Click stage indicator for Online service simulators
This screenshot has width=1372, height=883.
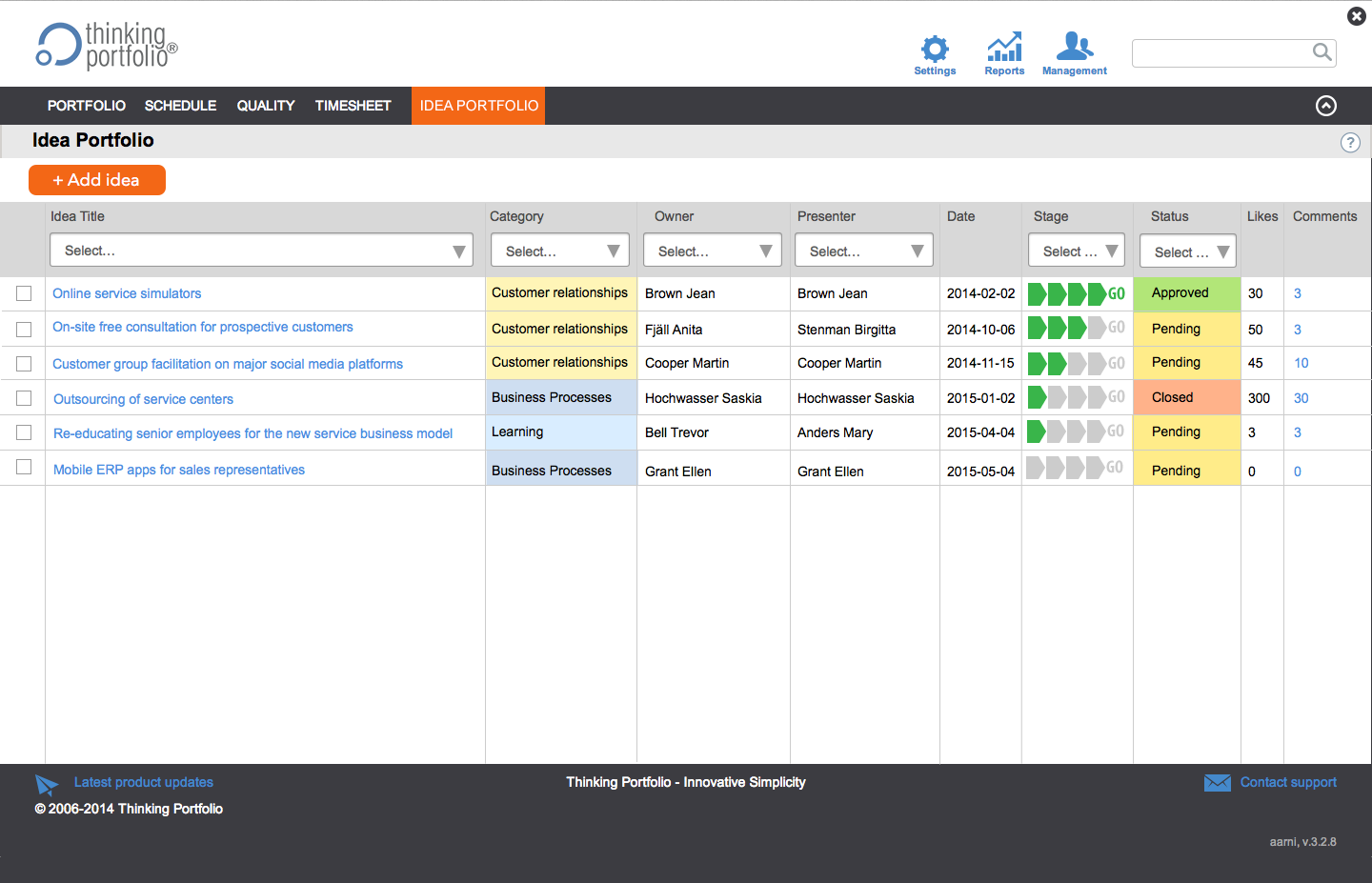point(1077,293)
